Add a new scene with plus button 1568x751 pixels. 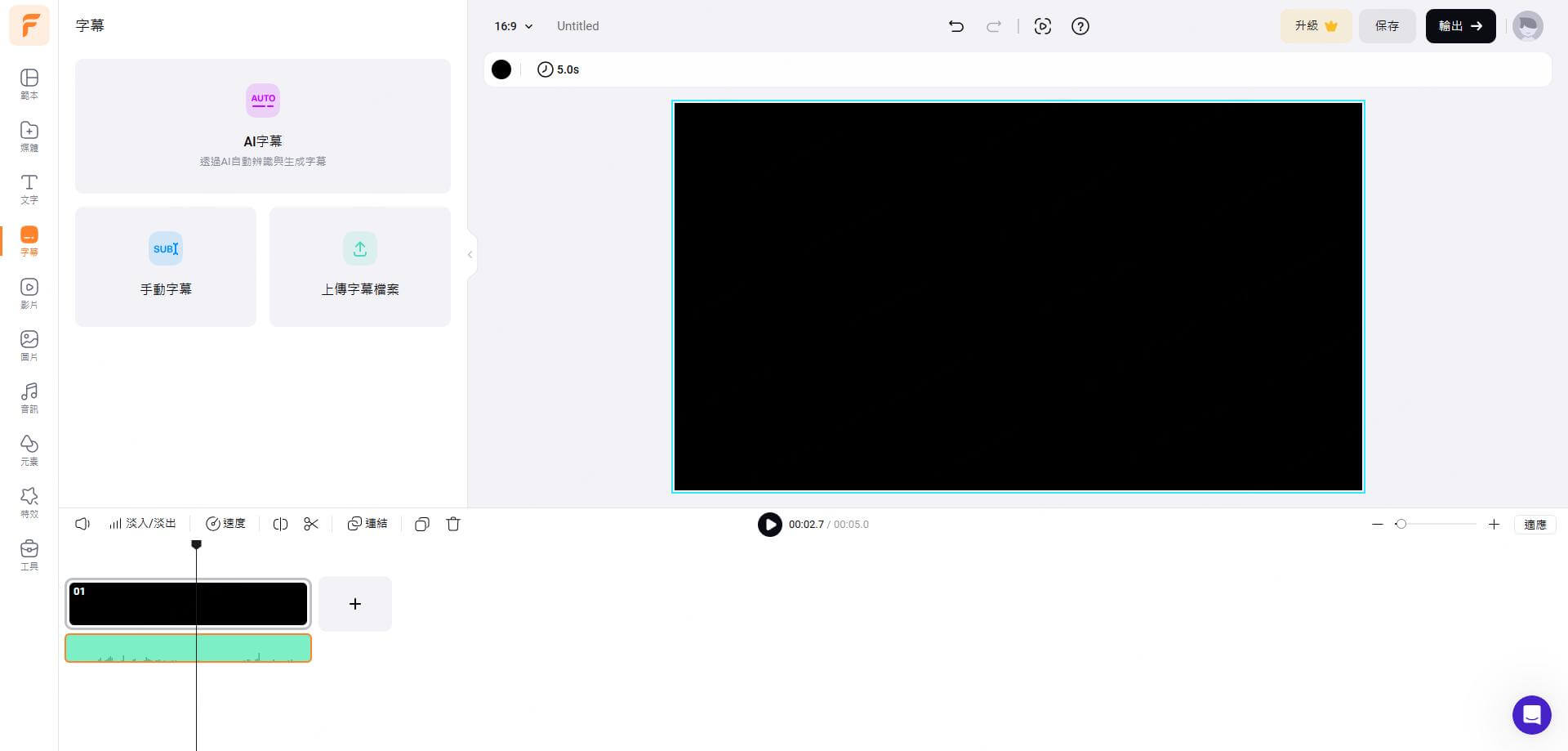(355, 604)
